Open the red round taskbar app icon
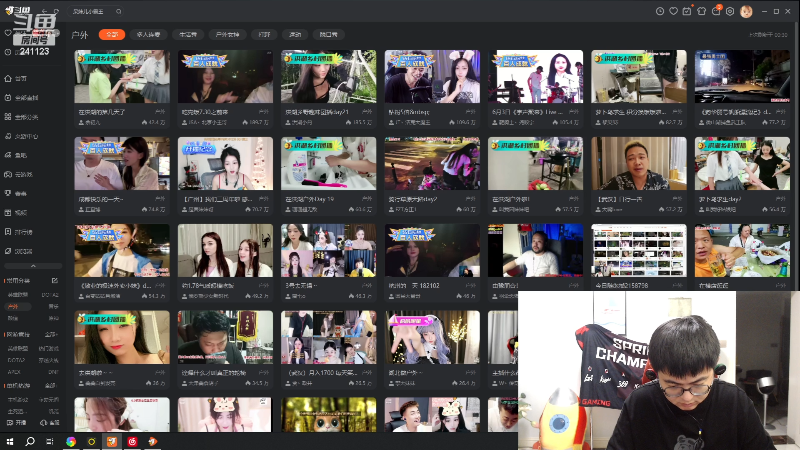The image size is (800, 450). [132, 441]
